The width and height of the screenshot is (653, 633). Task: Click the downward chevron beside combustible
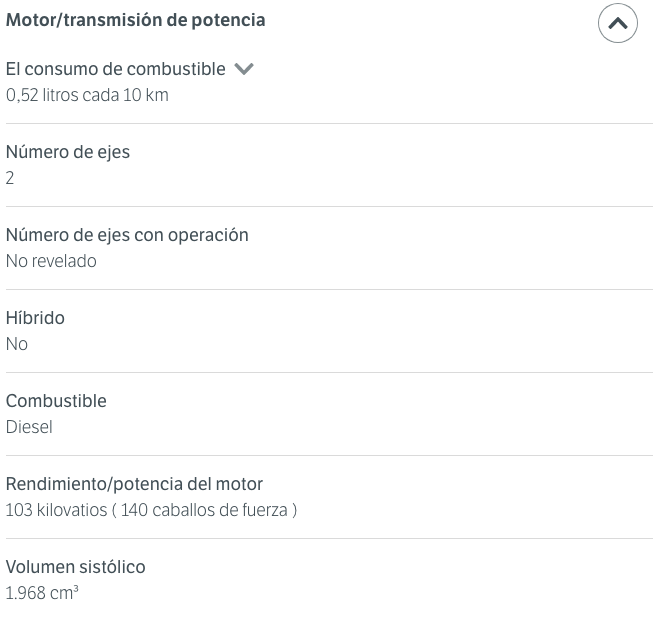point(244,69)
